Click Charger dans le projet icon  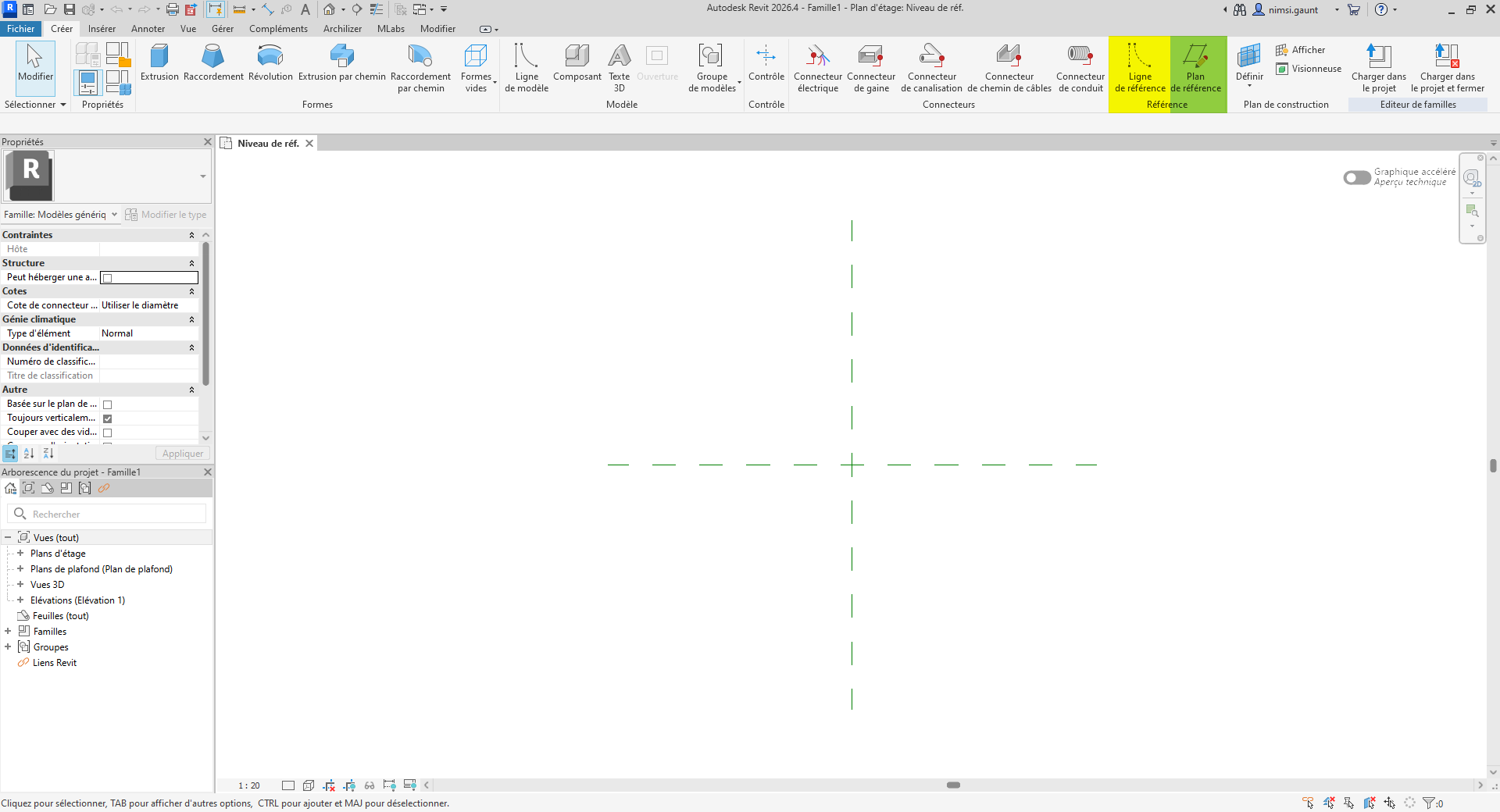pos(1378,67)
